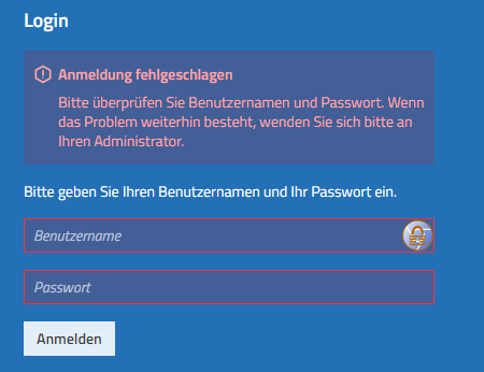Click the Benutzername placeholder text
The image size is (484, 372).
78,236
